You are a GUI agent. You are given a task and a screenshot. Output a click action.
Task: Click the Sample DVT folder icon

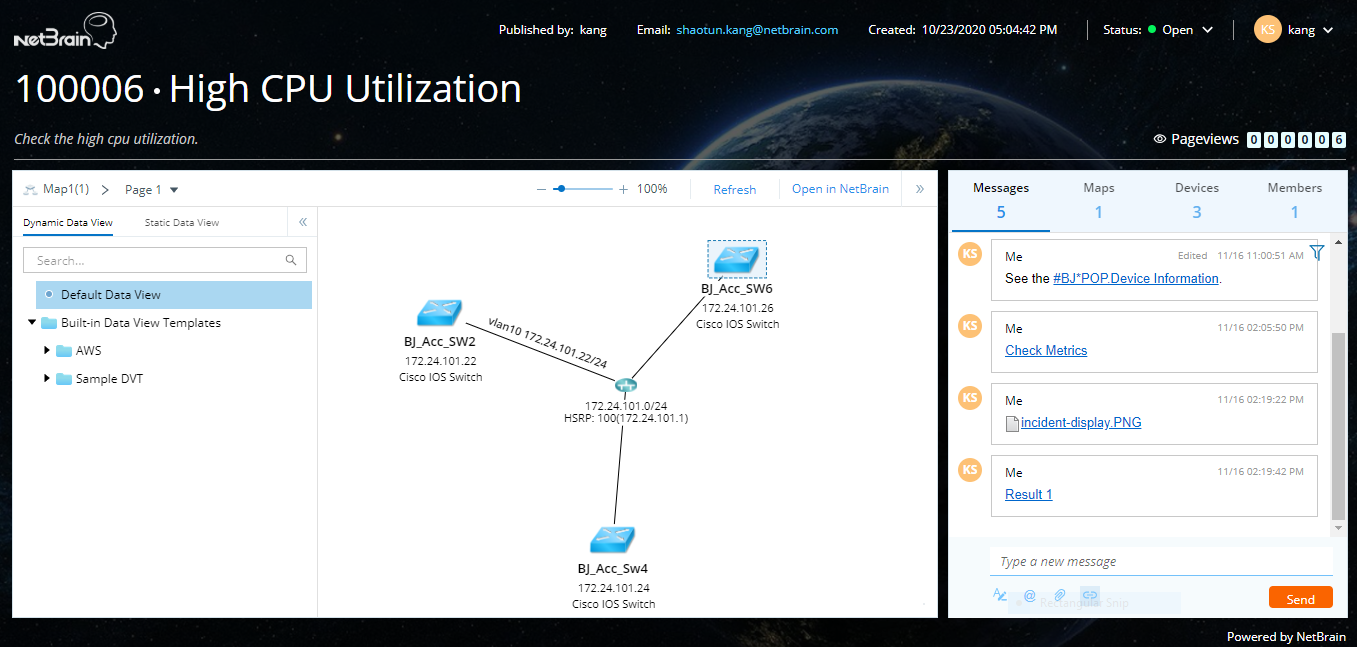64,379
